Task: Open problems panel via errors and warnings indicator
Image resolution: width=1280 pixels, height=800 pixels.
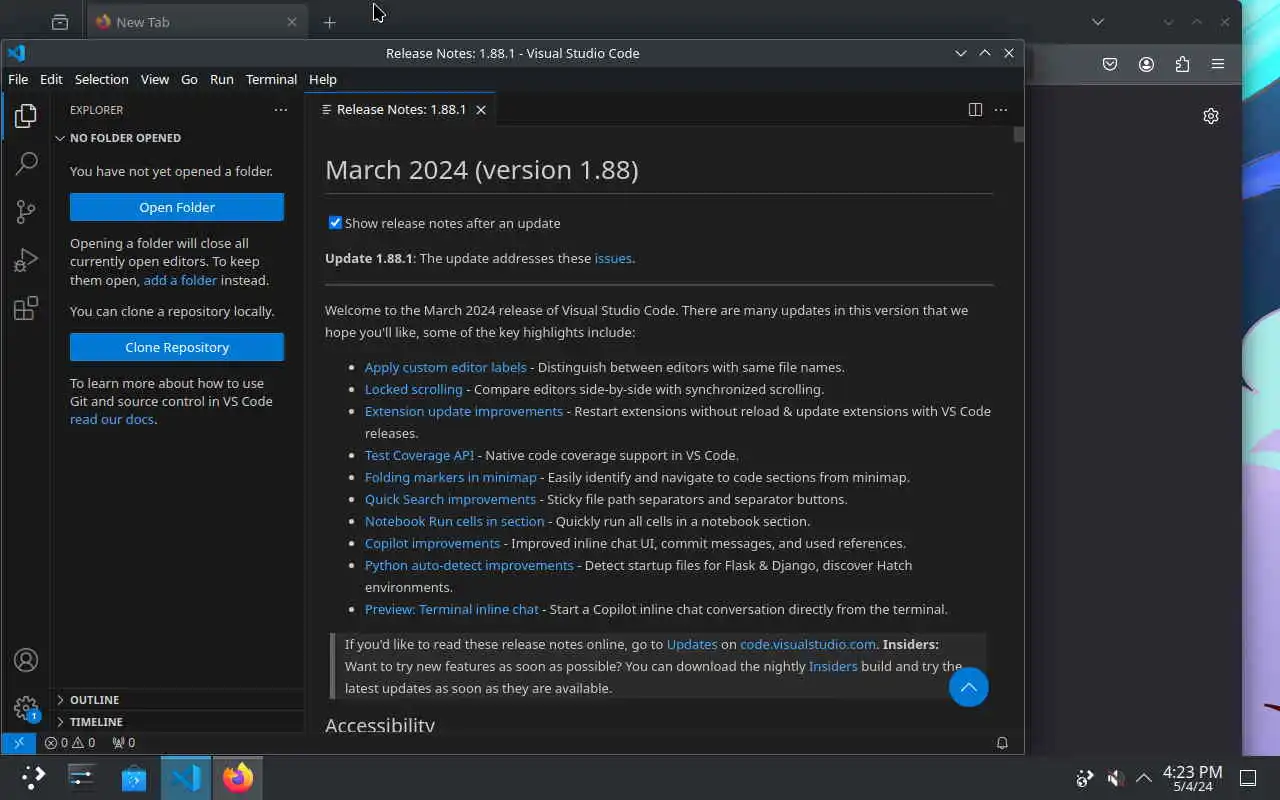Action: [70, 743]
